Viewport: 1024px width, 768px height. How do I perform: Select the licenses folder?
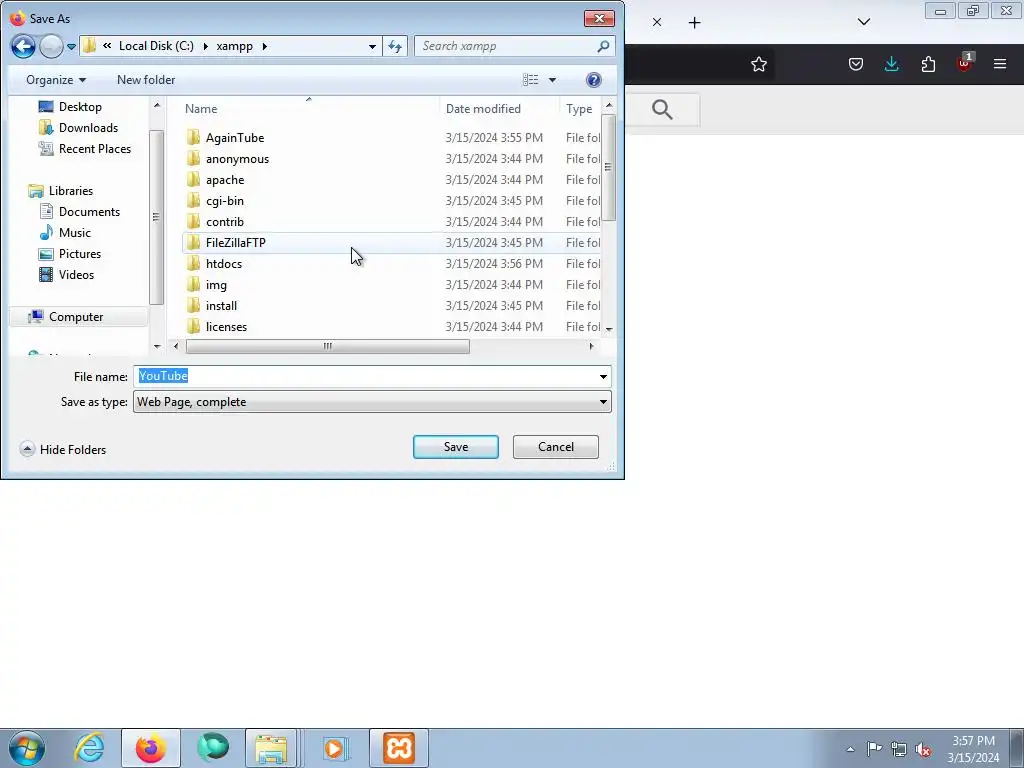click(x=391, y=327)
